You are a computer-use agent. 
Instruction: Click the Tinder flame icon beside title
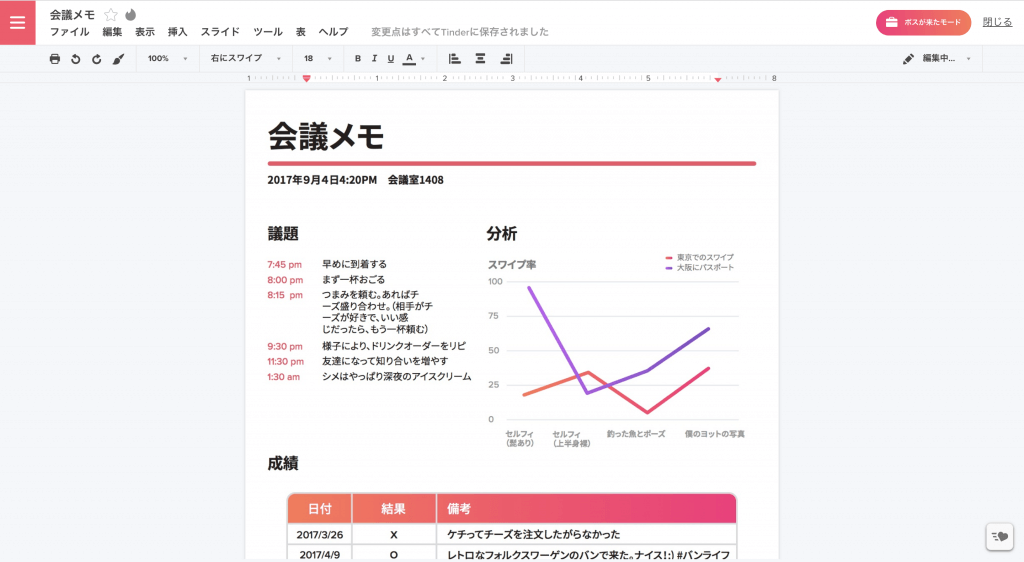tap(130, 15)
